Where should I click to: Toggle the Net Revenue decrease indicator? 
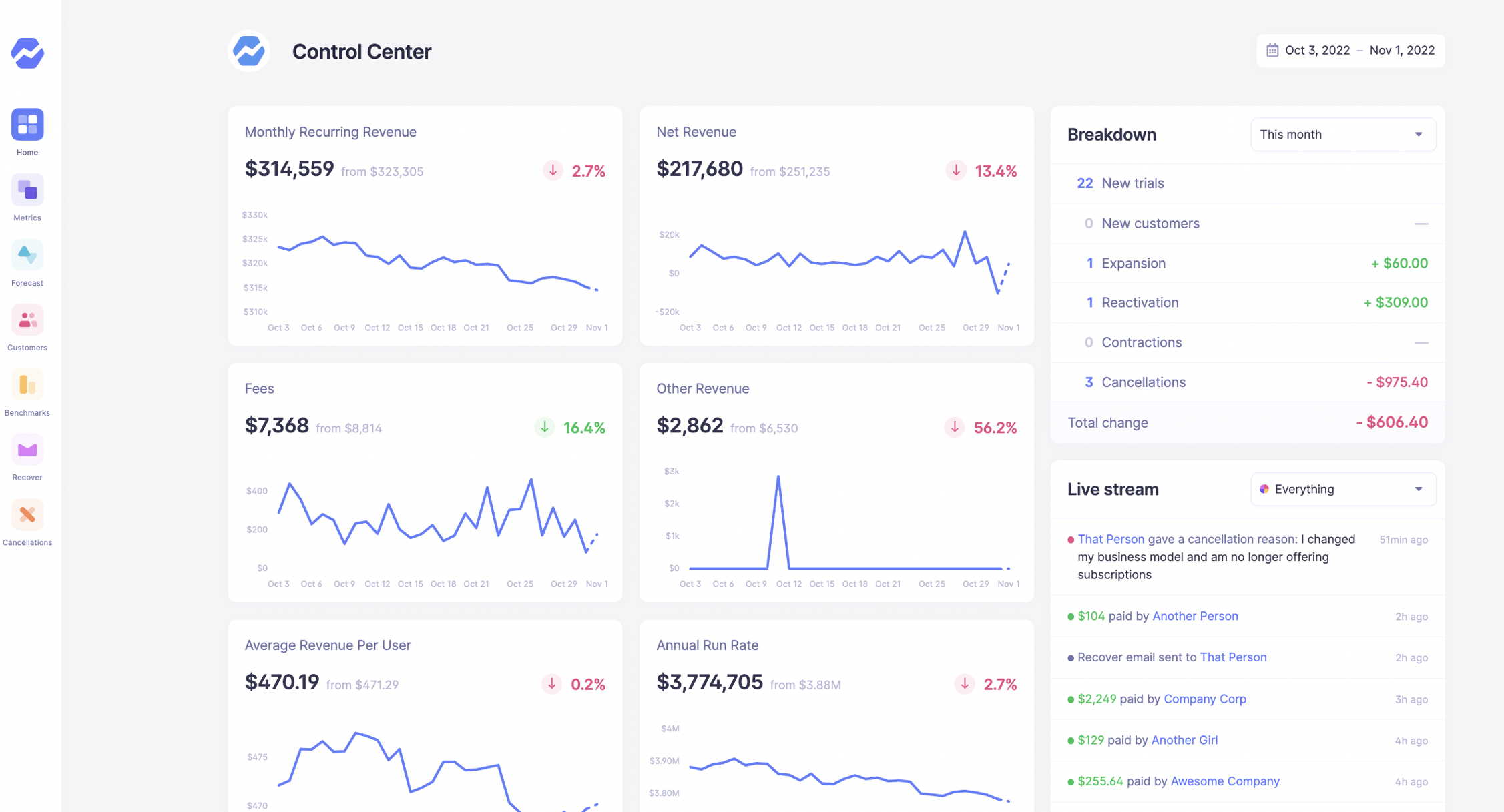click(x=980, y=171)
